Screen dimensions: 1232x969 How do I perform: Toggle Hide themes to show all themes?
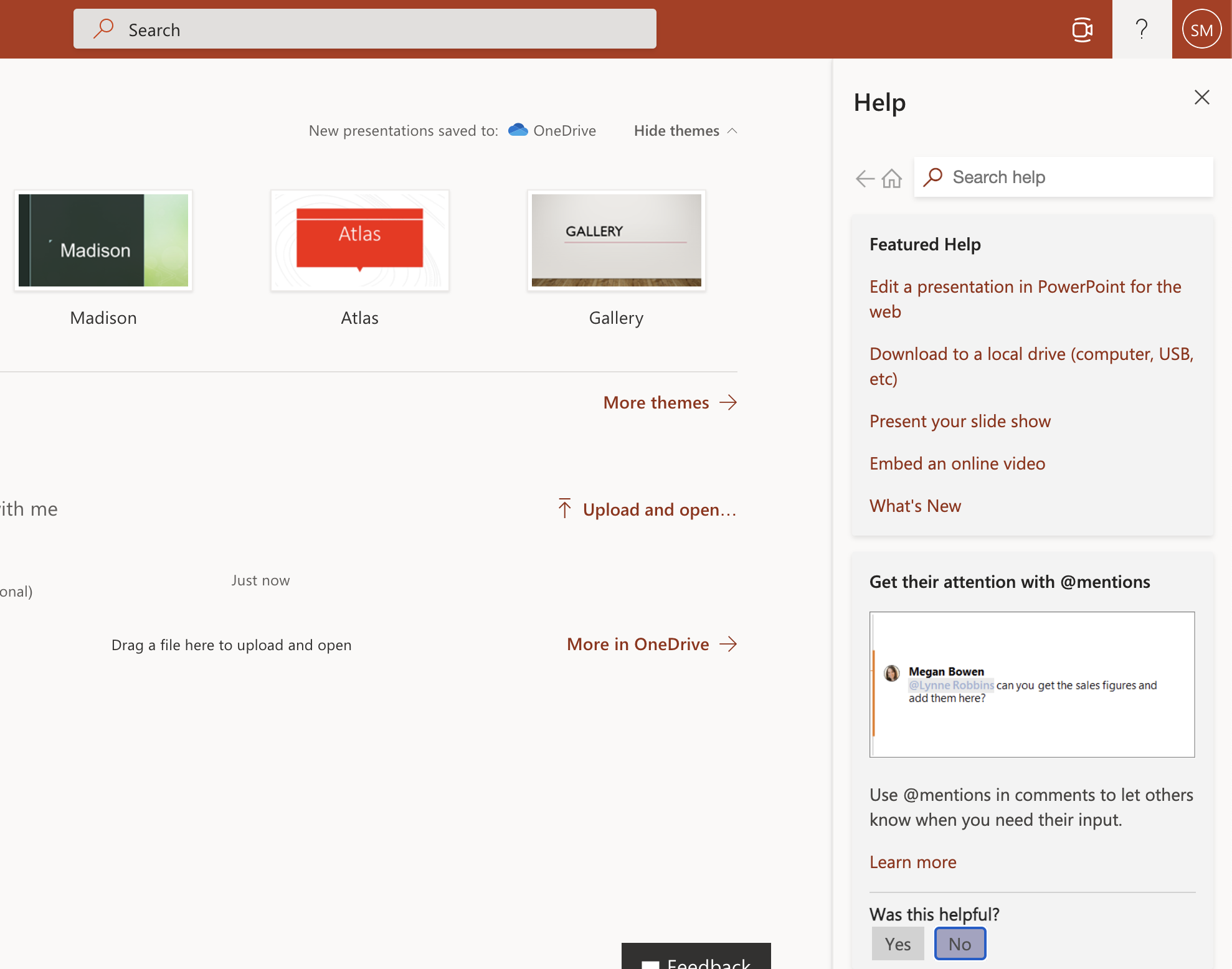tap(686, 130)
